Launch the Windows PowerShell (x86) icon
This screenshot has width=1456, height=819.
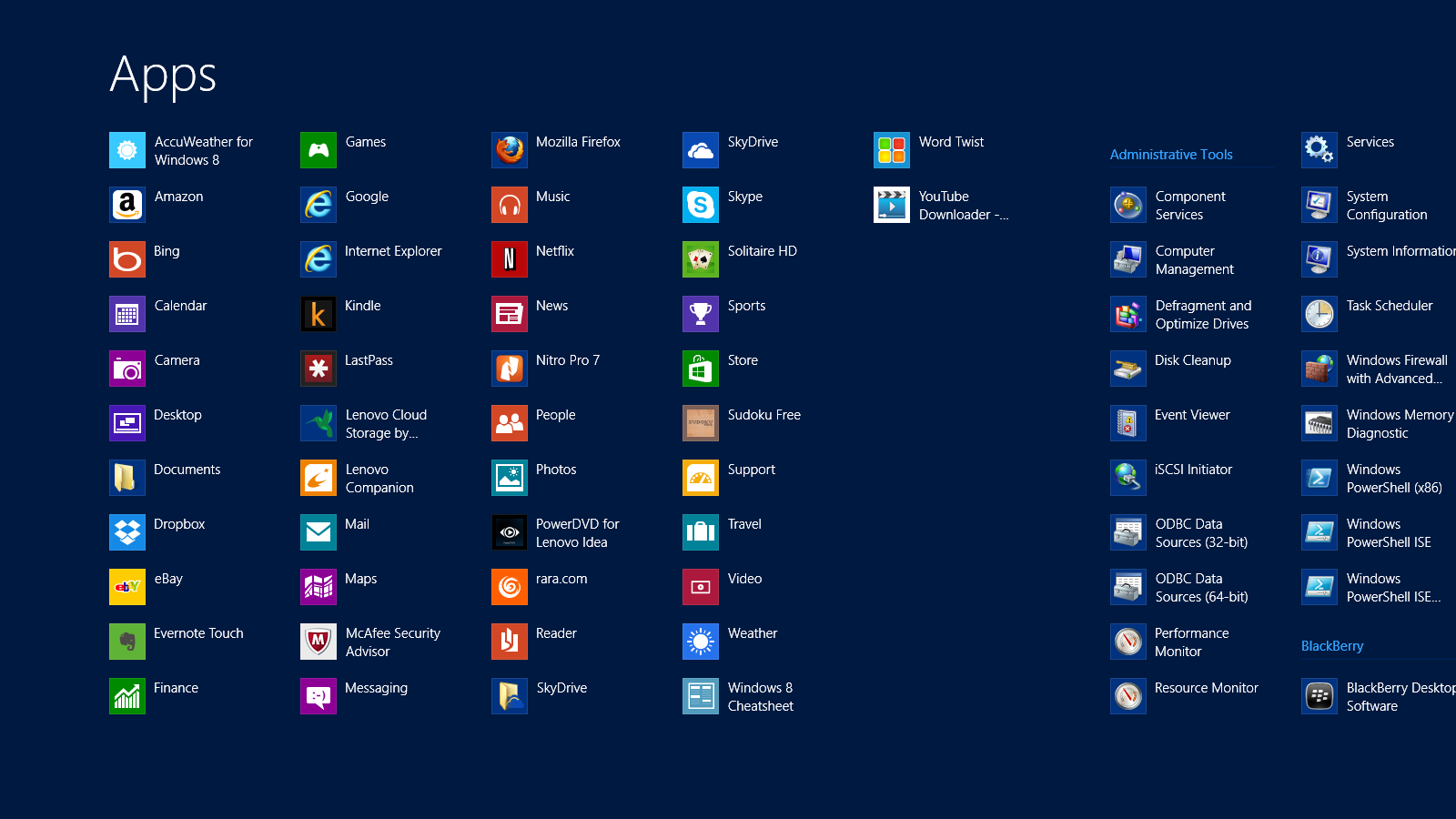click(1319, 478)
